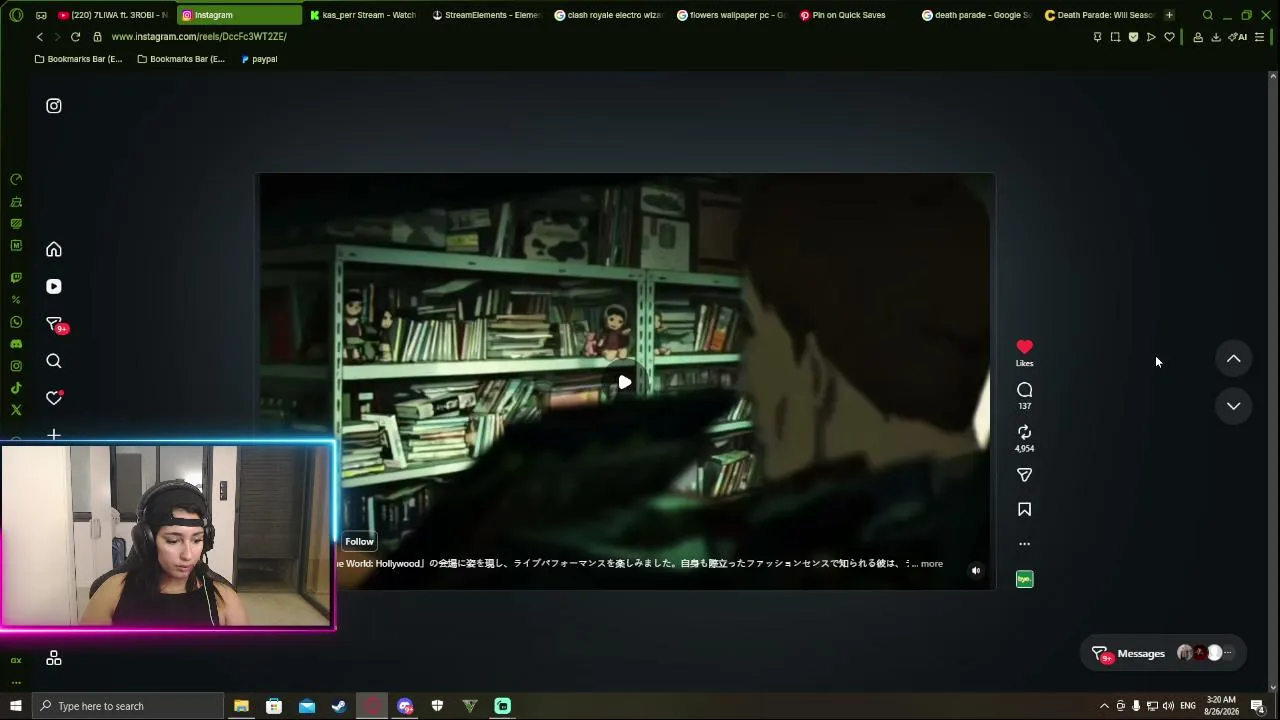
Task: Switch to the StreamElements tab
Action: coord(486,15)
